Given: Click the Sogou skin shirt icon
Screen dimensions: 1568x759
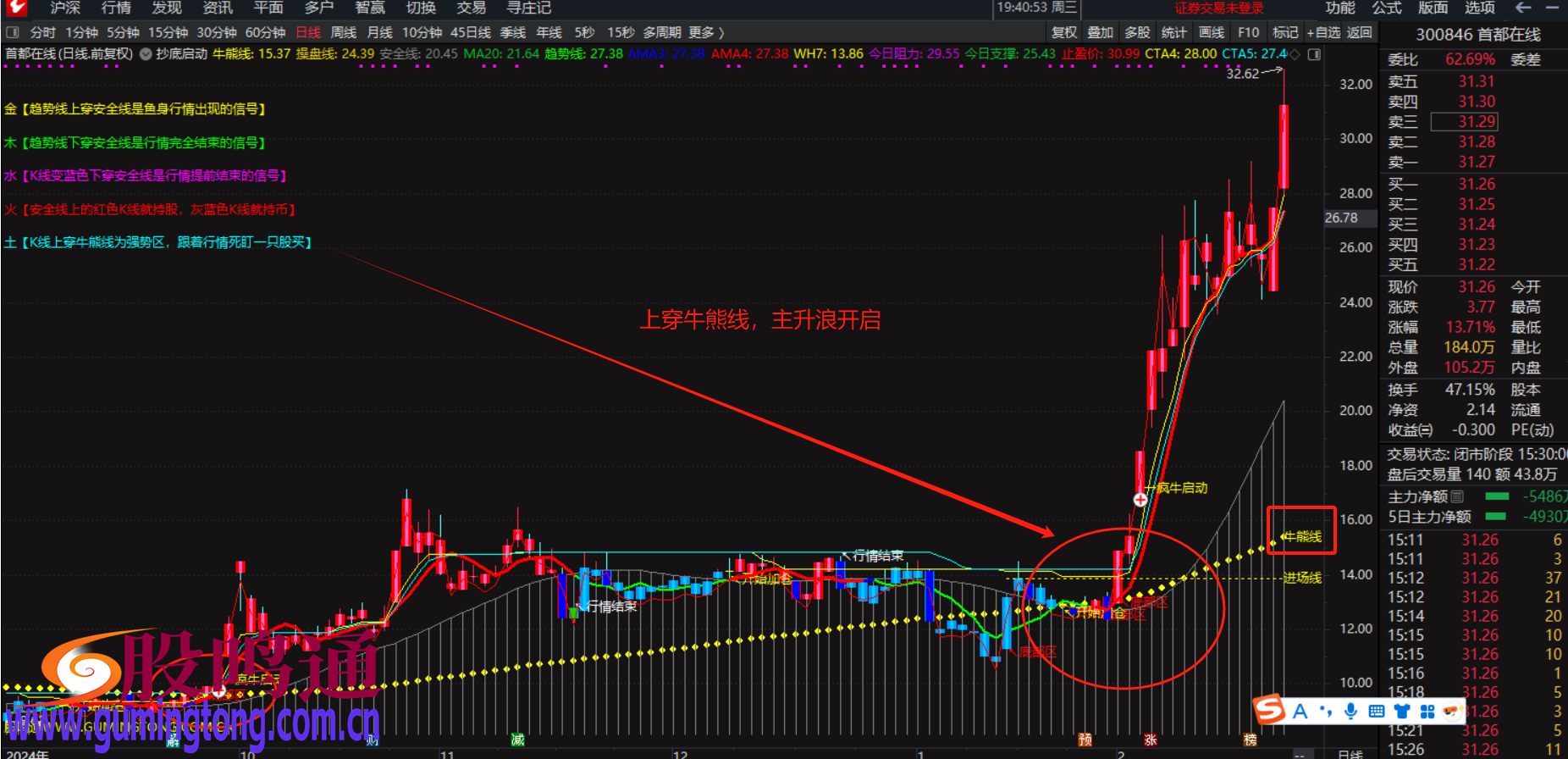Looking at the screenshot, I should click(1402, 712).
